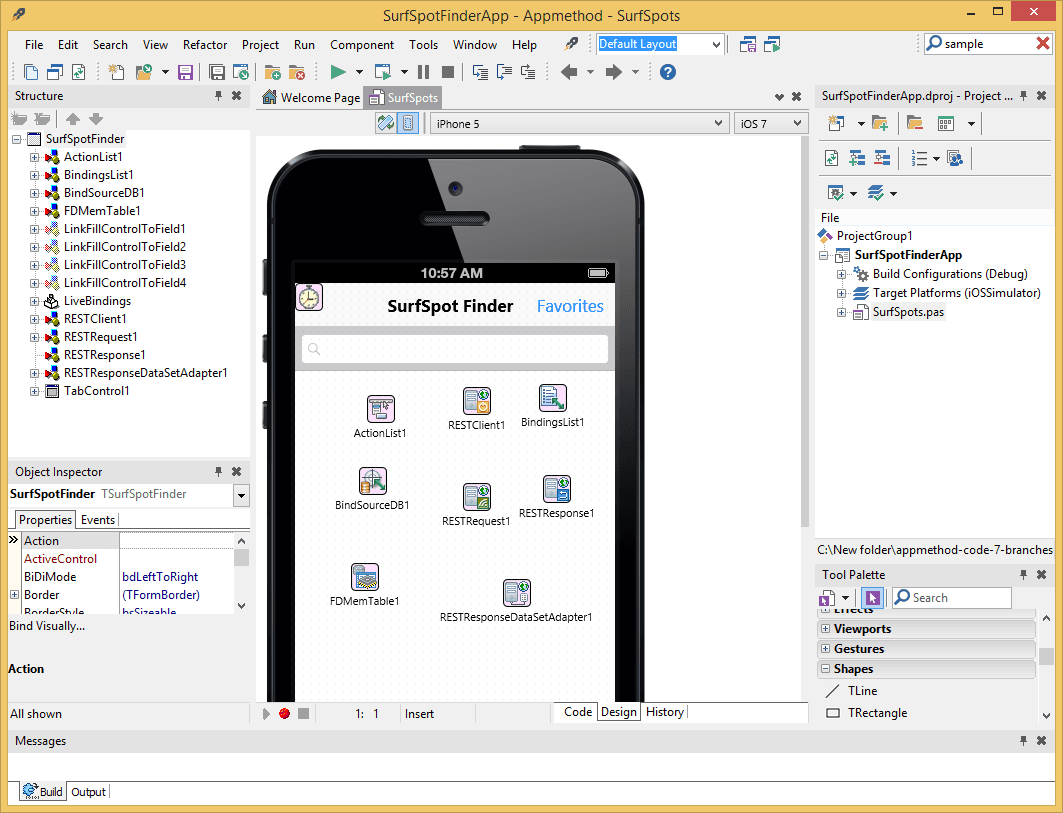The image size is (1063, 813).
Task: Select the RESTClient1 component icon on form
Action: pyautogui.click(x=477, y=401)
